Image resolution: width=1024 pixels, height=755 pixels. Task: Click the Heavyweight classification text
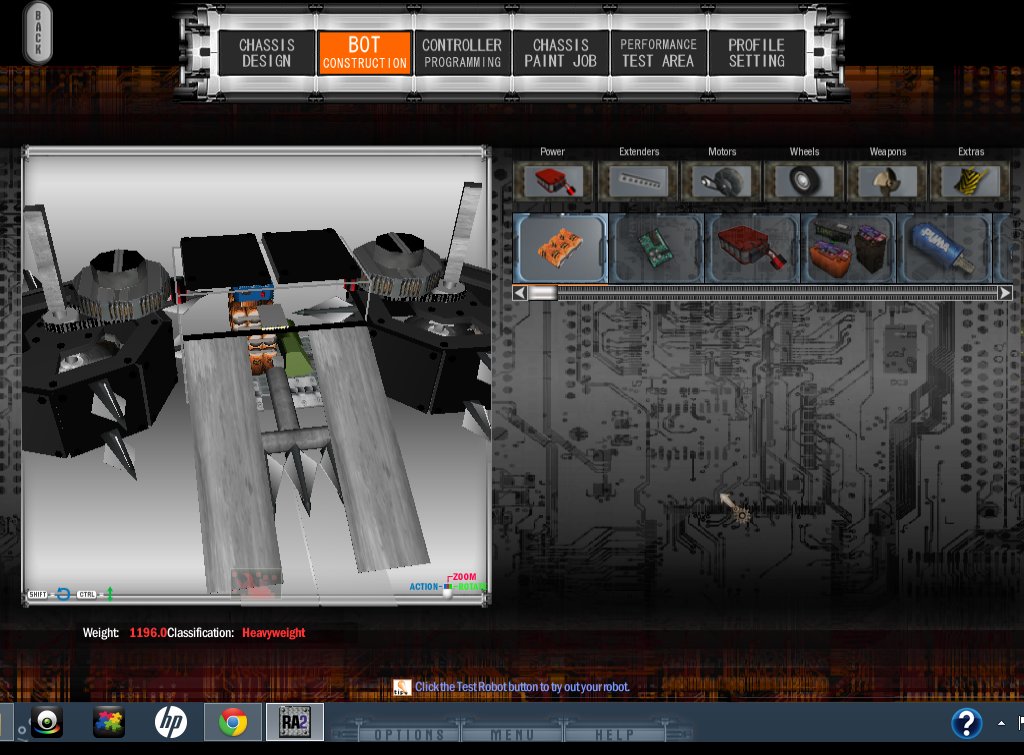tap(273, 632)
